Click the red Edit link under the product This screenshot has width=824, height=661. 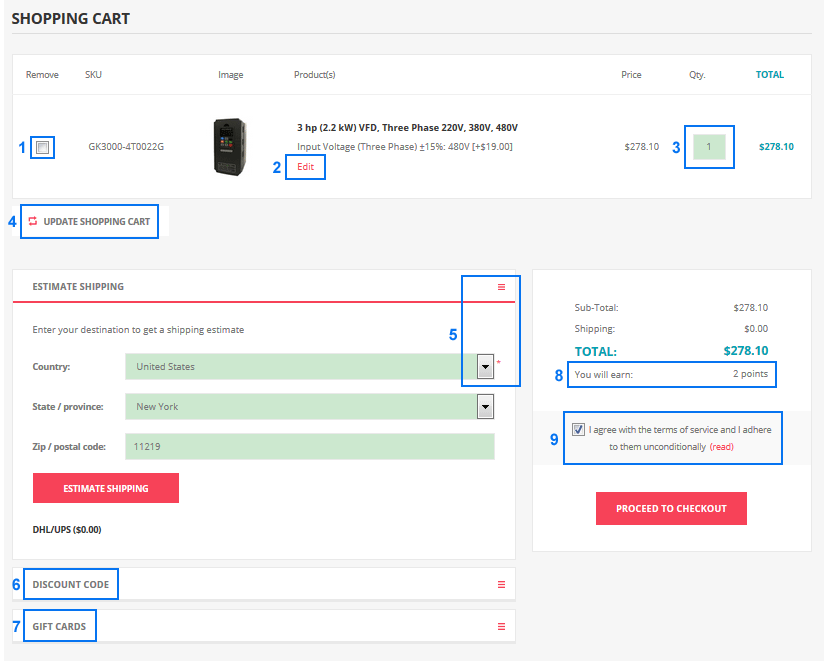tap(305, 167)
